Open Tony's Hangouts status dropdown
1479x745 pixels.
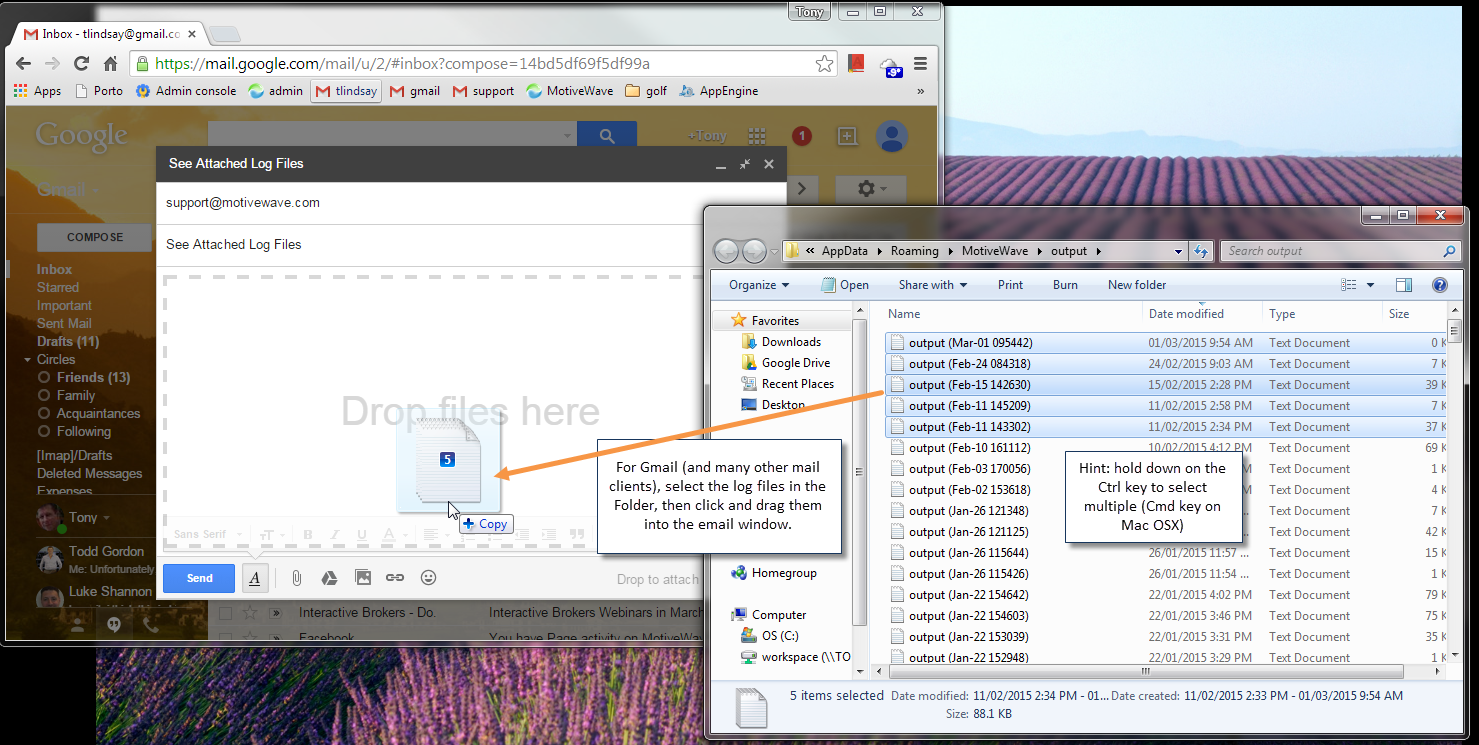click(106, 518)
